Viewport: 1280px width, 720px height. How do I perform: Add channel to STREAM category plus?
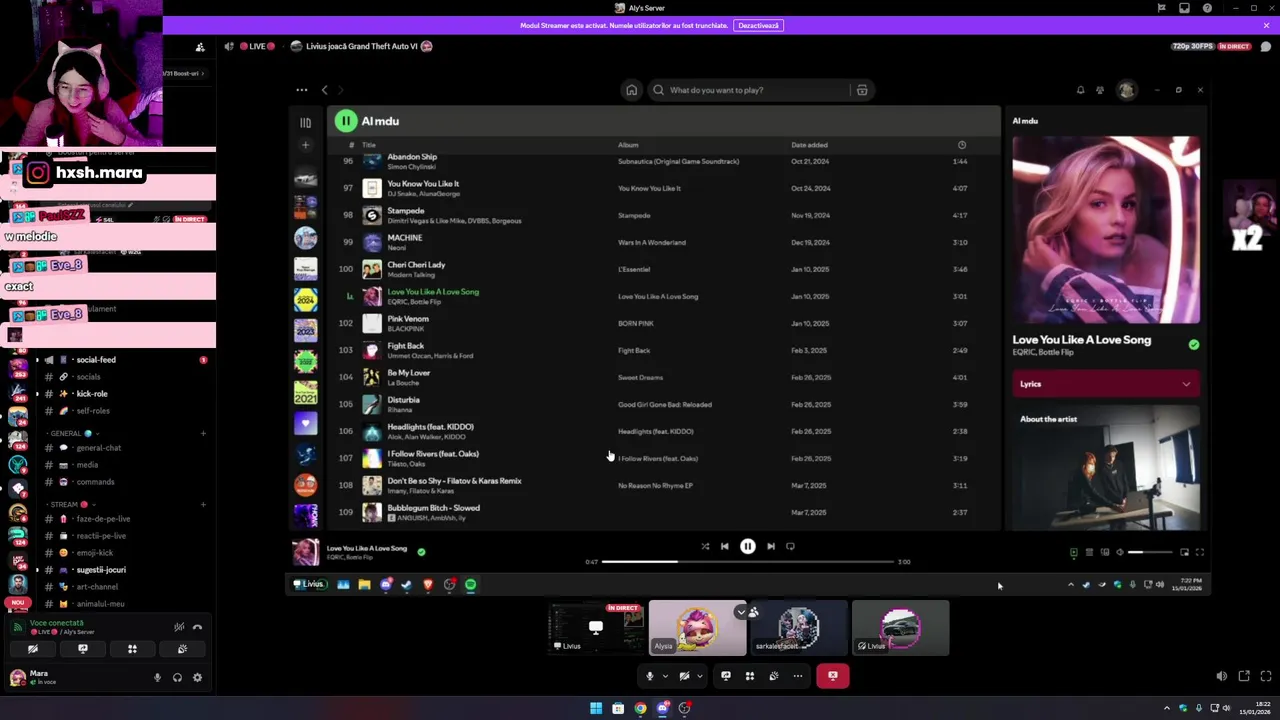click(x=203, y=505)
